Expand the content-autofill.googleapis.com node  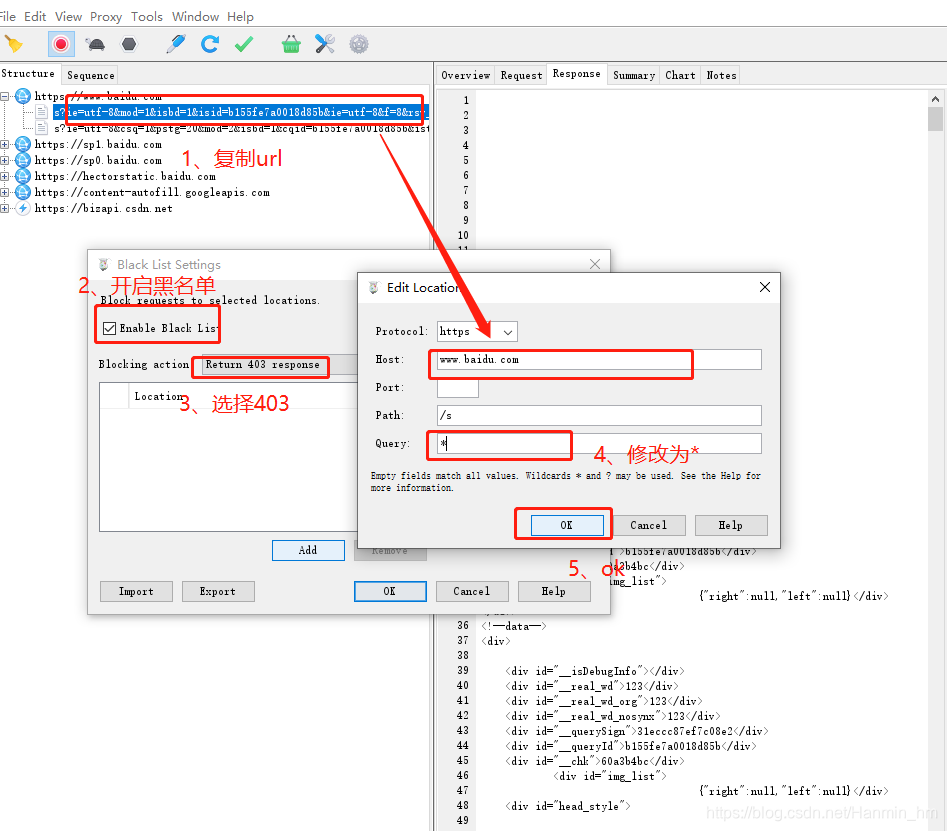(5, 192)
